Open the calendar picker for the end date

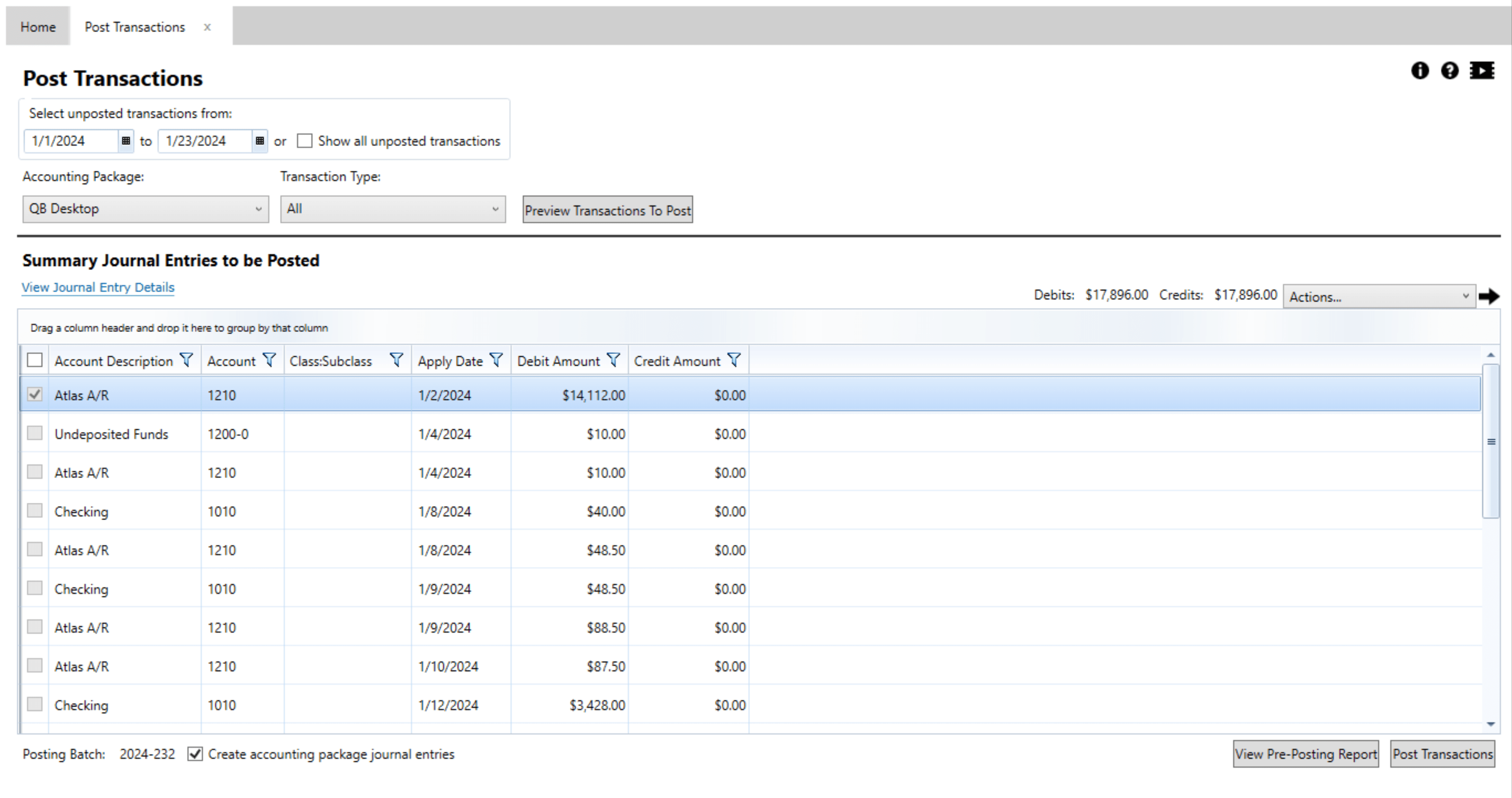[260, 141]
